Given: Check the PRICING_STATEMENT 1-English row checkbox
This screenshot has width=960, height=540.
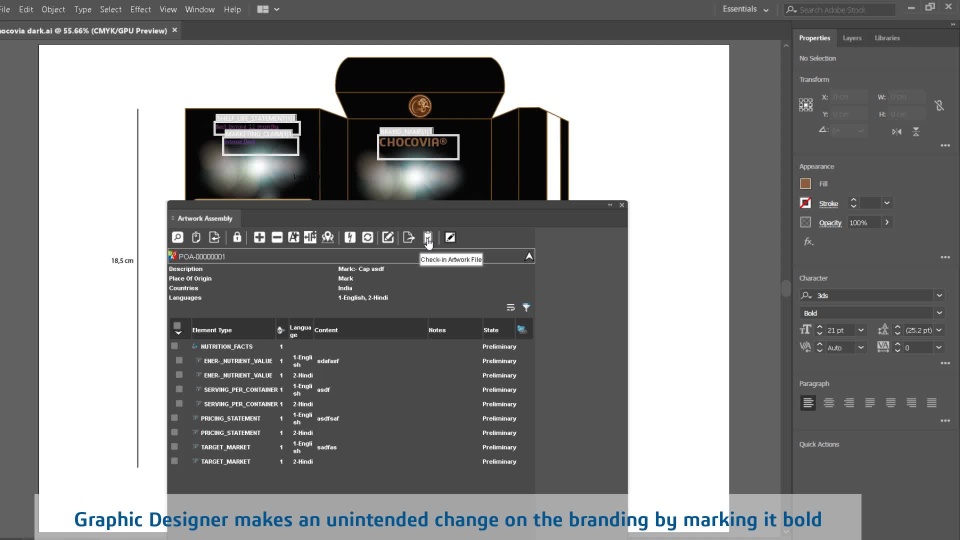Looking at the screenshot, I should 174,418.
